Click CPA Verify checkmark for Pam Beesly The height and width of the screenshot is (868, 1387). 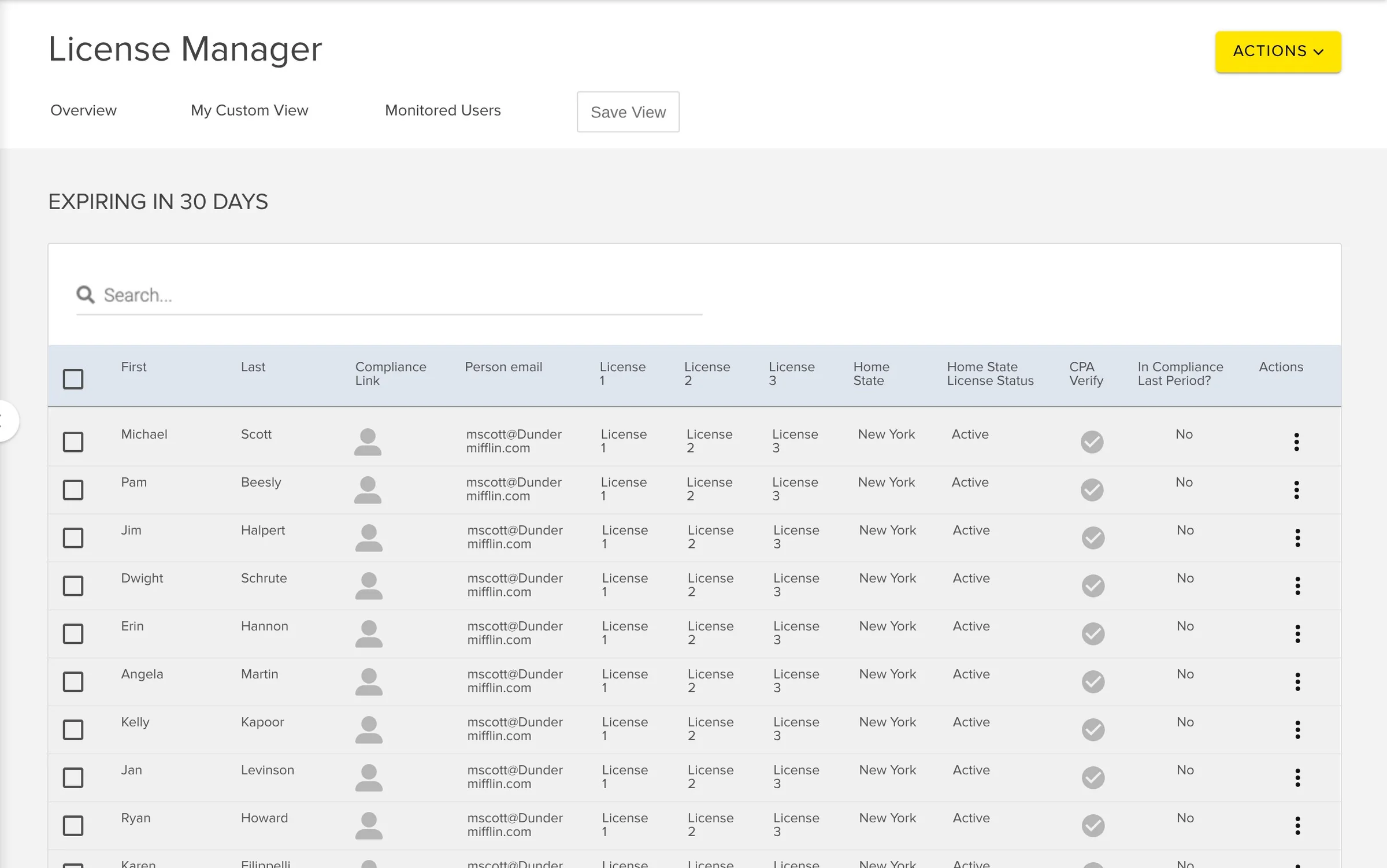tap(1092, 490)
